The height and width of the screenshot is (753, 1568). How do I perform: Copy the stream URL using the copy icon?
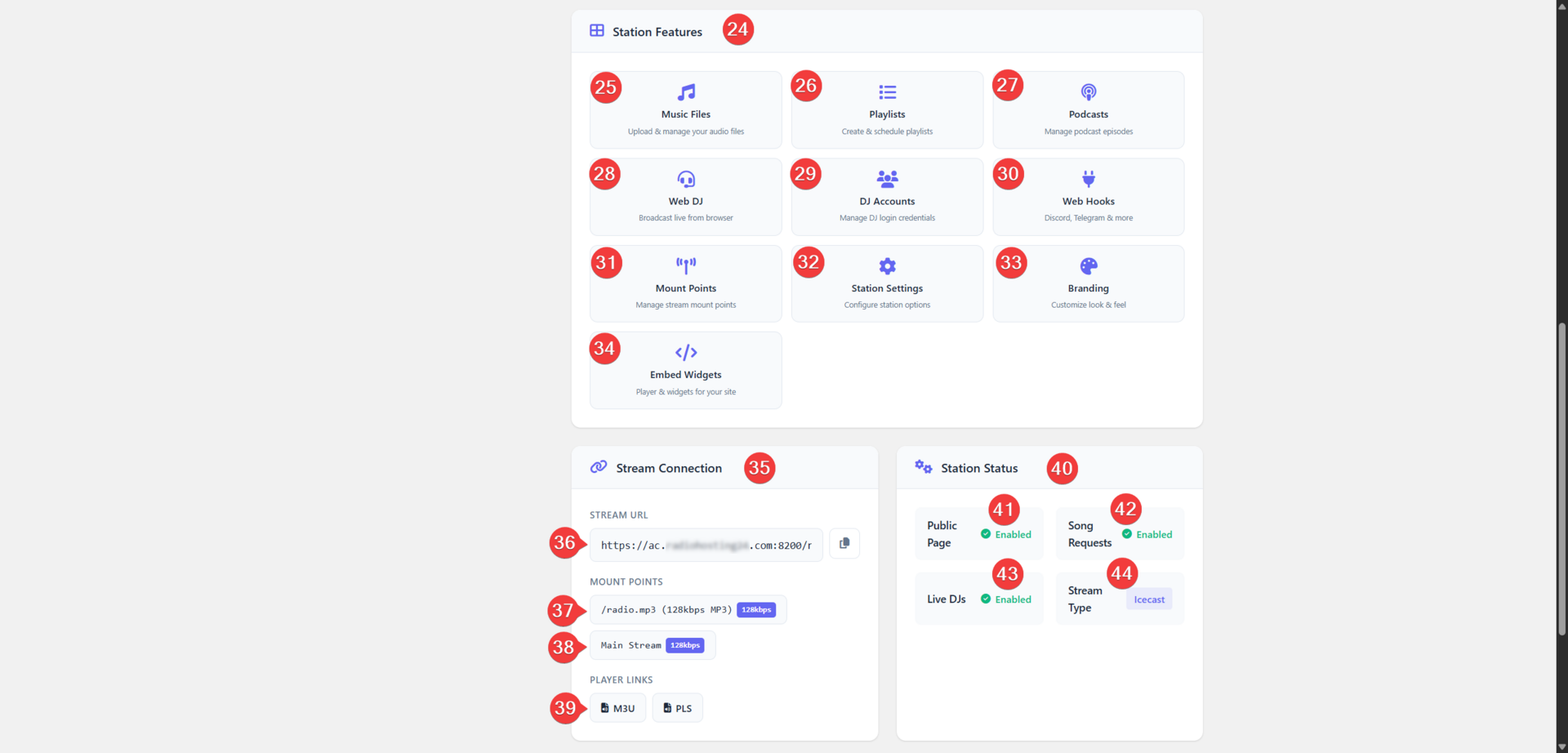coord(844,543)
